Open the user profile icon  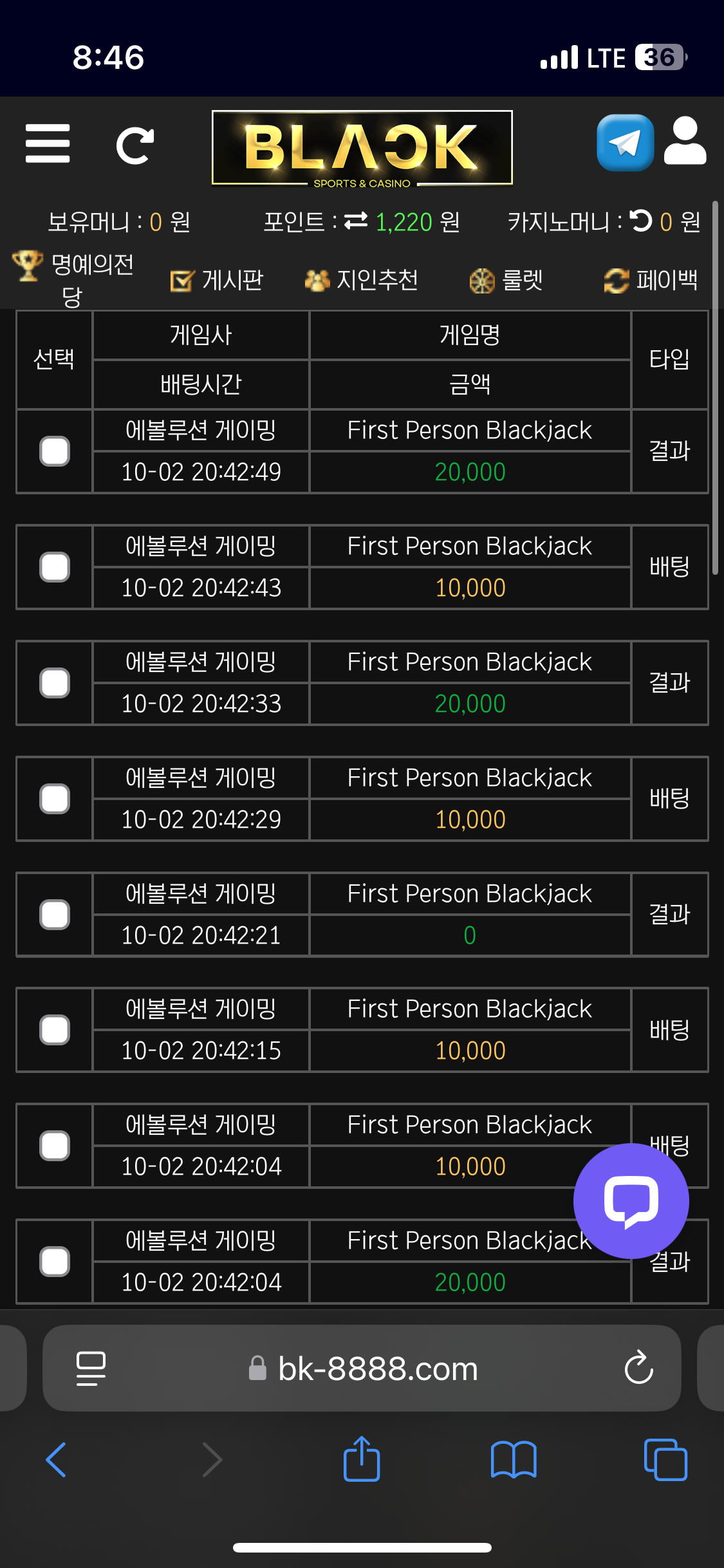pyautogui.click(x=685, y=142)
